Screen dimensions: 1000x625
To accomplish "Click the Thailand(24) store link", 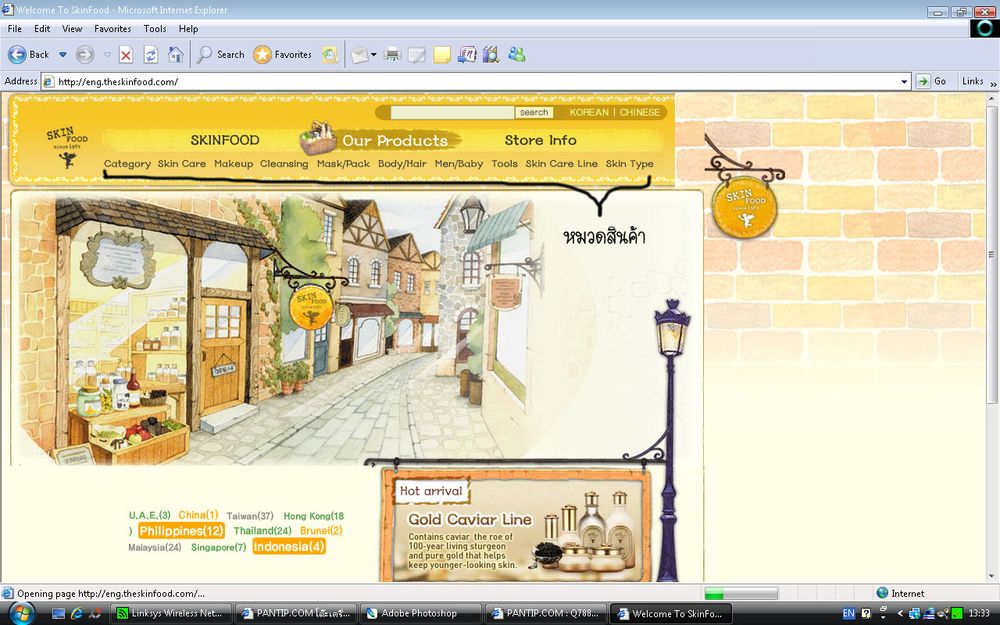I will pyautogui.click(x=262, y=531).
